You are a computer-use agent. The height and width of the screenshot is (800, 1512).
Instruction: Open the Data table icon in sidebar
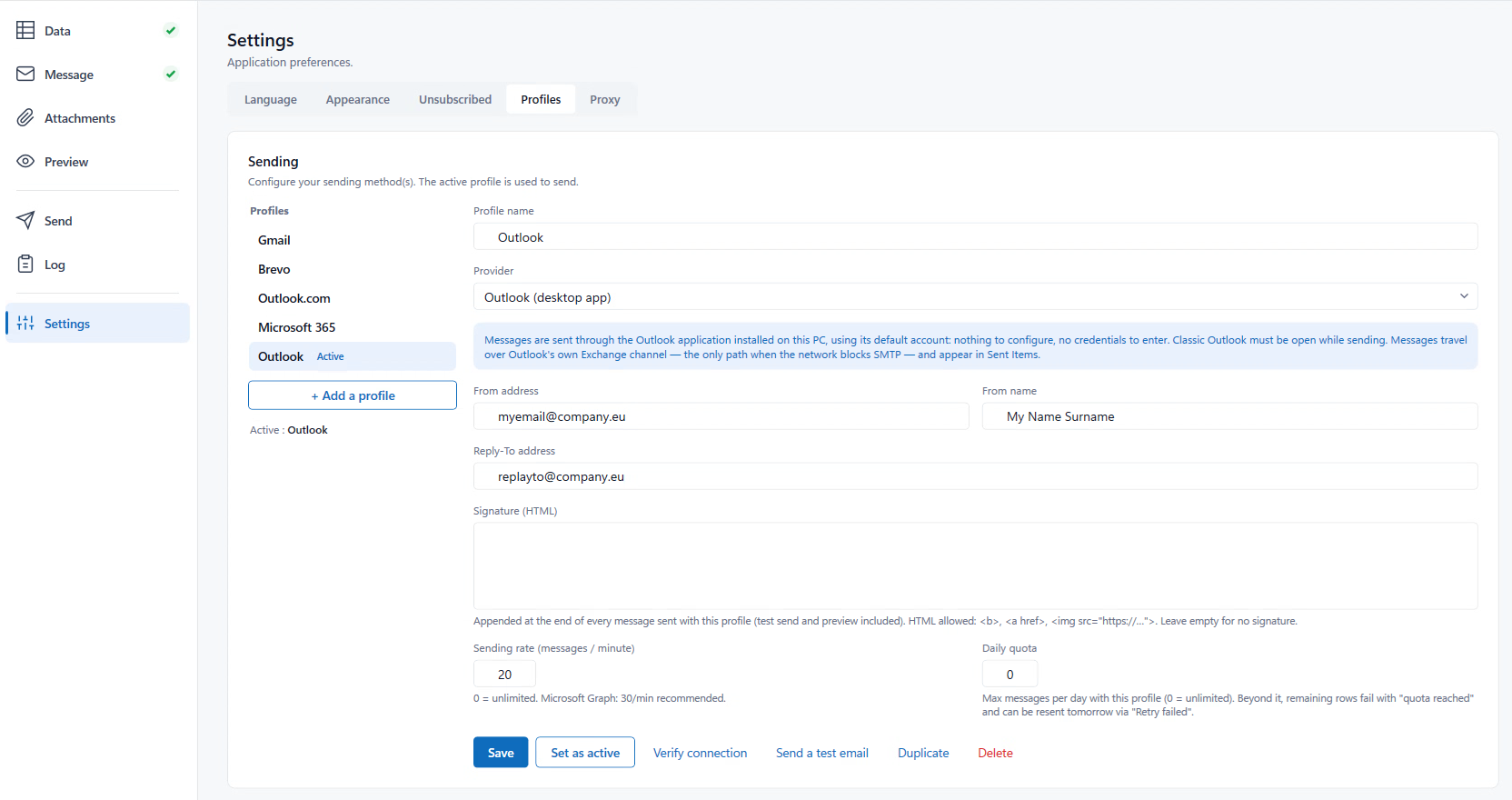[x=25, y=31]
